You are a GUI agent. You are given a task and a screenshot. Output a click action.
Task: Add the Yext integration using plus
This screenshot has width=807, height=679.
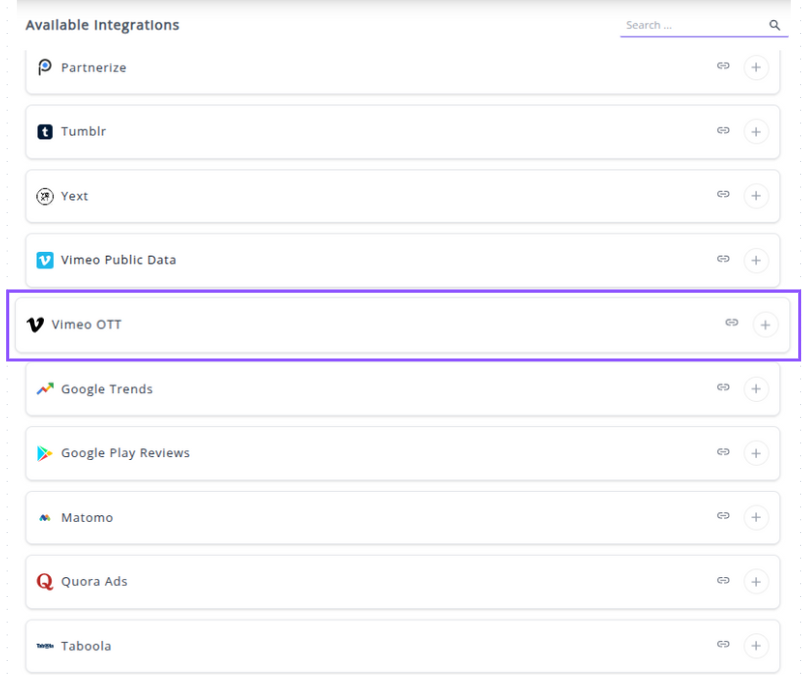point(756,196)
